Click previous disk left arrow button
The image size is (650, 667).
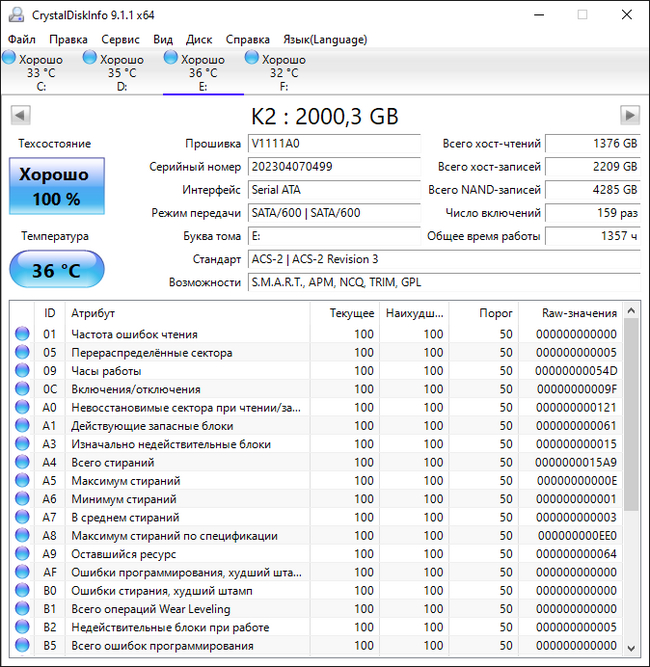coord(19,115)
